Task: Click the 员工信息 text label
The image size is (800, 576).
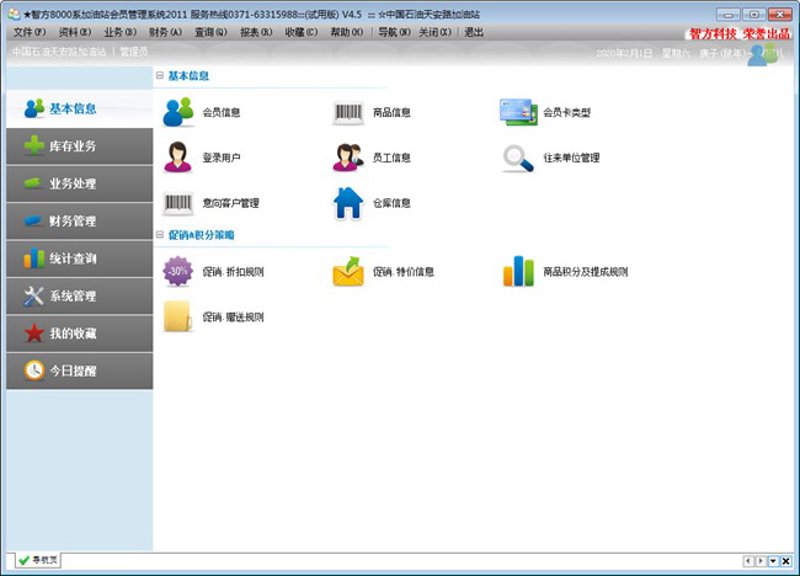Action: pyautogui.click(x=392, y=158)
